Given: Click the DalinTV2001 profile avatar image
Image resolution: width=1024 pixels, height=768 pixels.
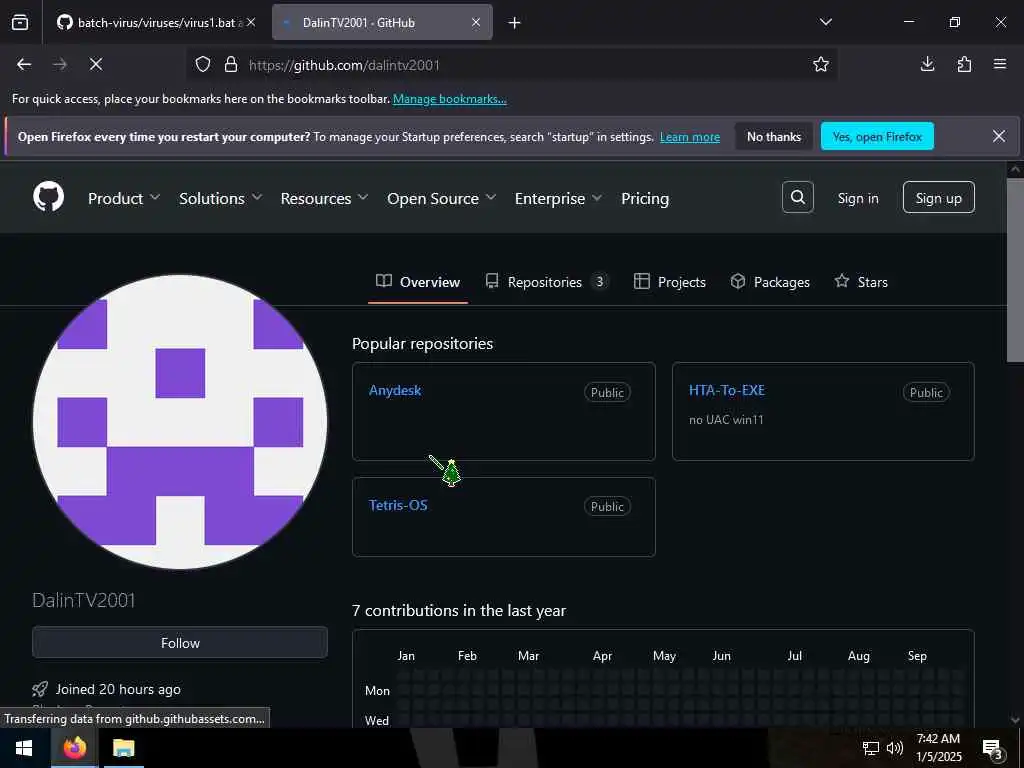Looking at the screenshot, I should (180, 422).
